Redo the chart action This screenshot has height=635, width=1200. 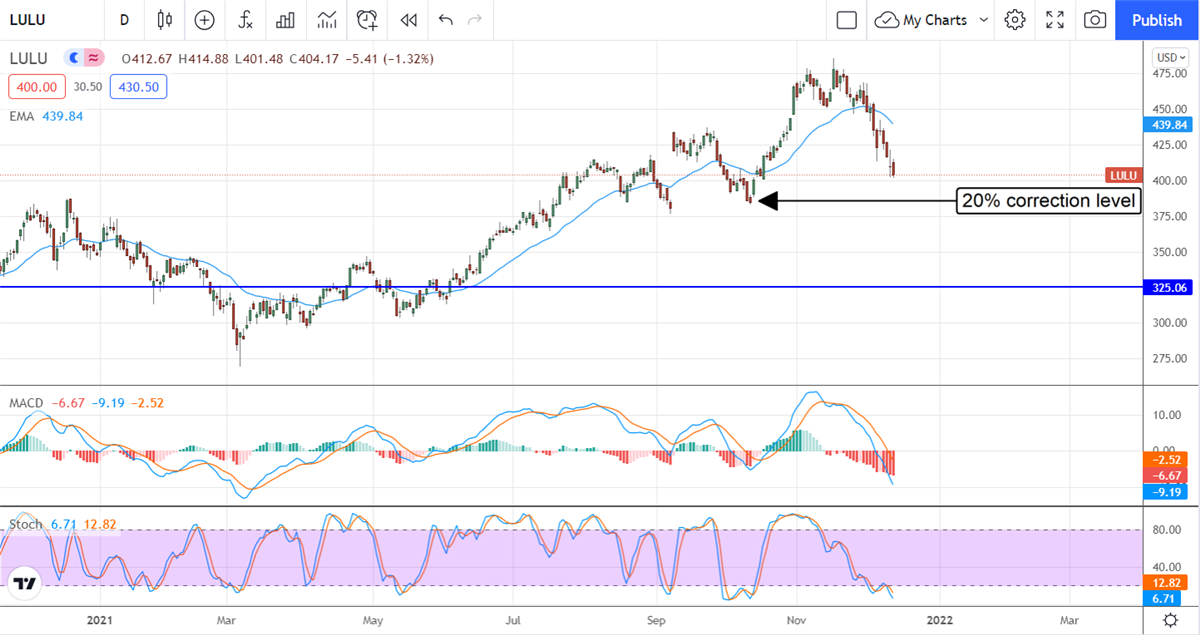[474, 20]
